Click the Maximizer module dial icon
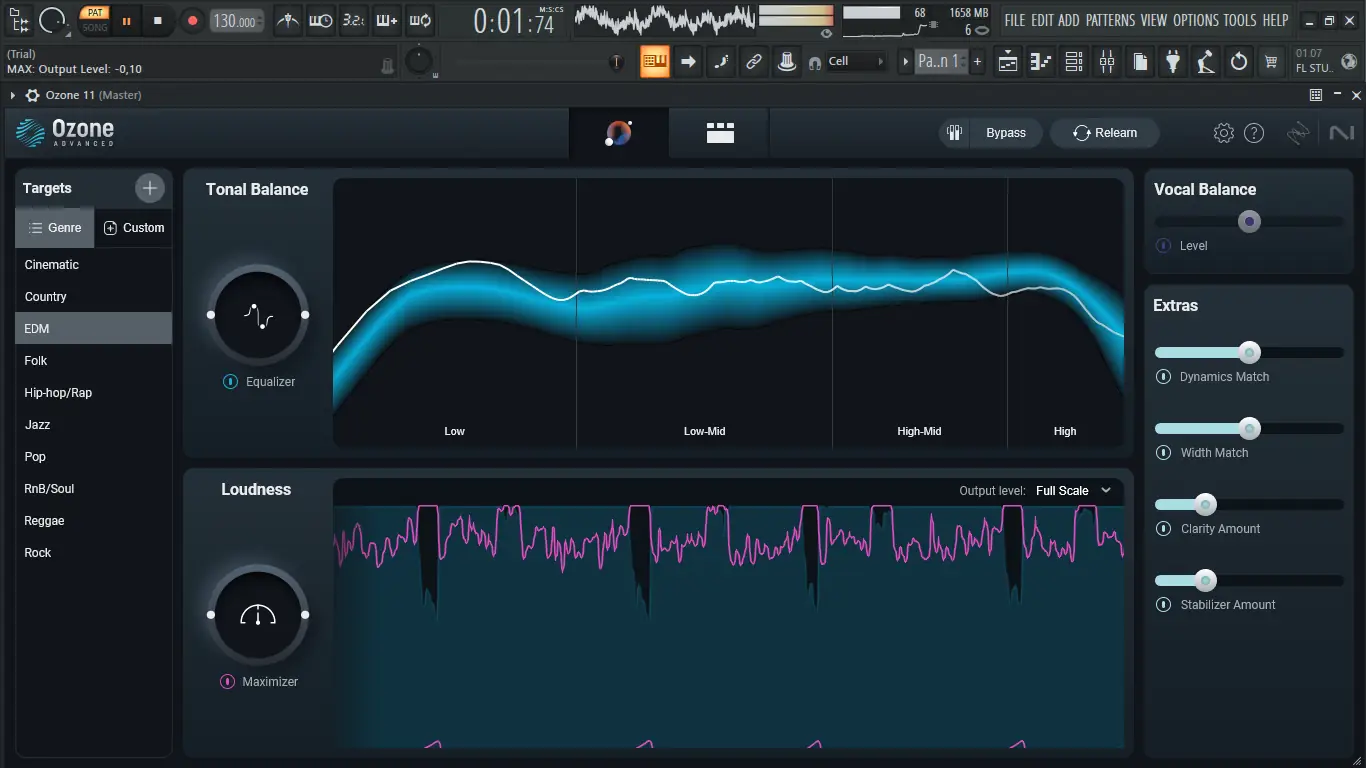 [258, 615]
